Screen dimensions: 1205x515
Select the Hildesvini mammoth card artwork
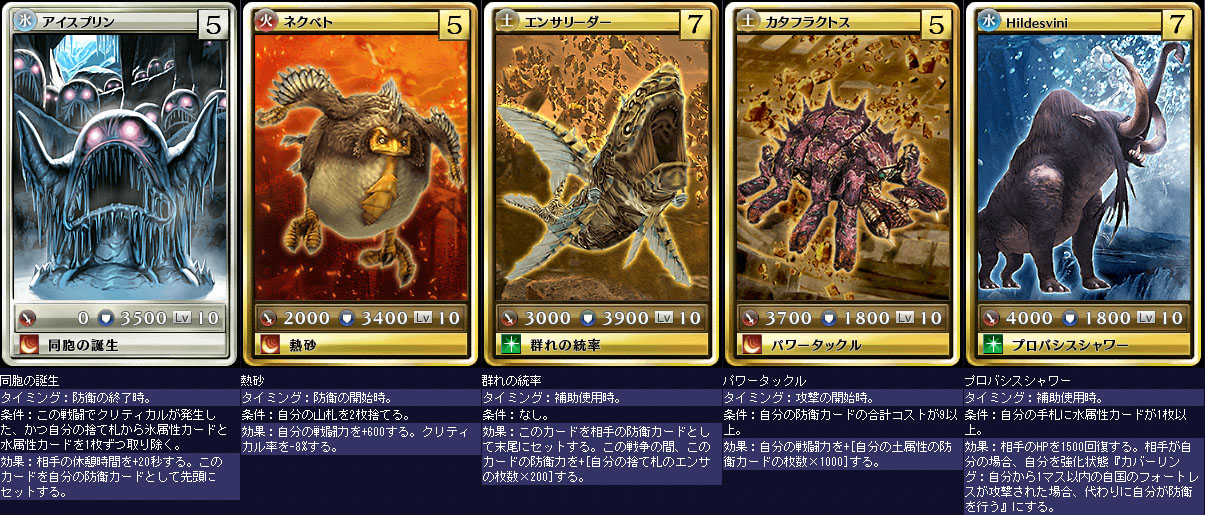pos(1083,168)
